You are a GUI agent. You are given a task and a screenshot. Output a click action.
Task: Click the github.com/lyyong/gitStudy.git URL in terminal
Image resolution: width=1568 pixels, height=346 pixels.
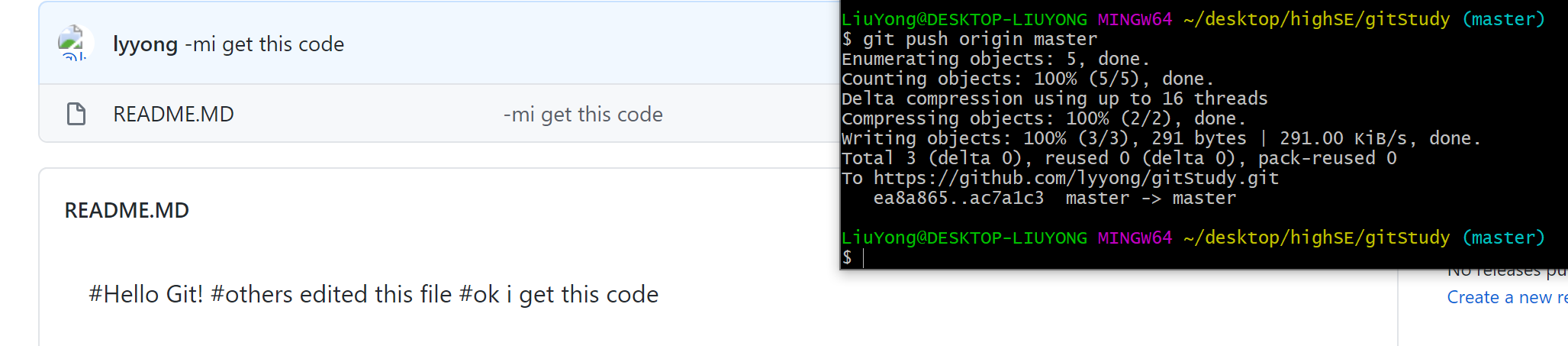pos(1075,178)
